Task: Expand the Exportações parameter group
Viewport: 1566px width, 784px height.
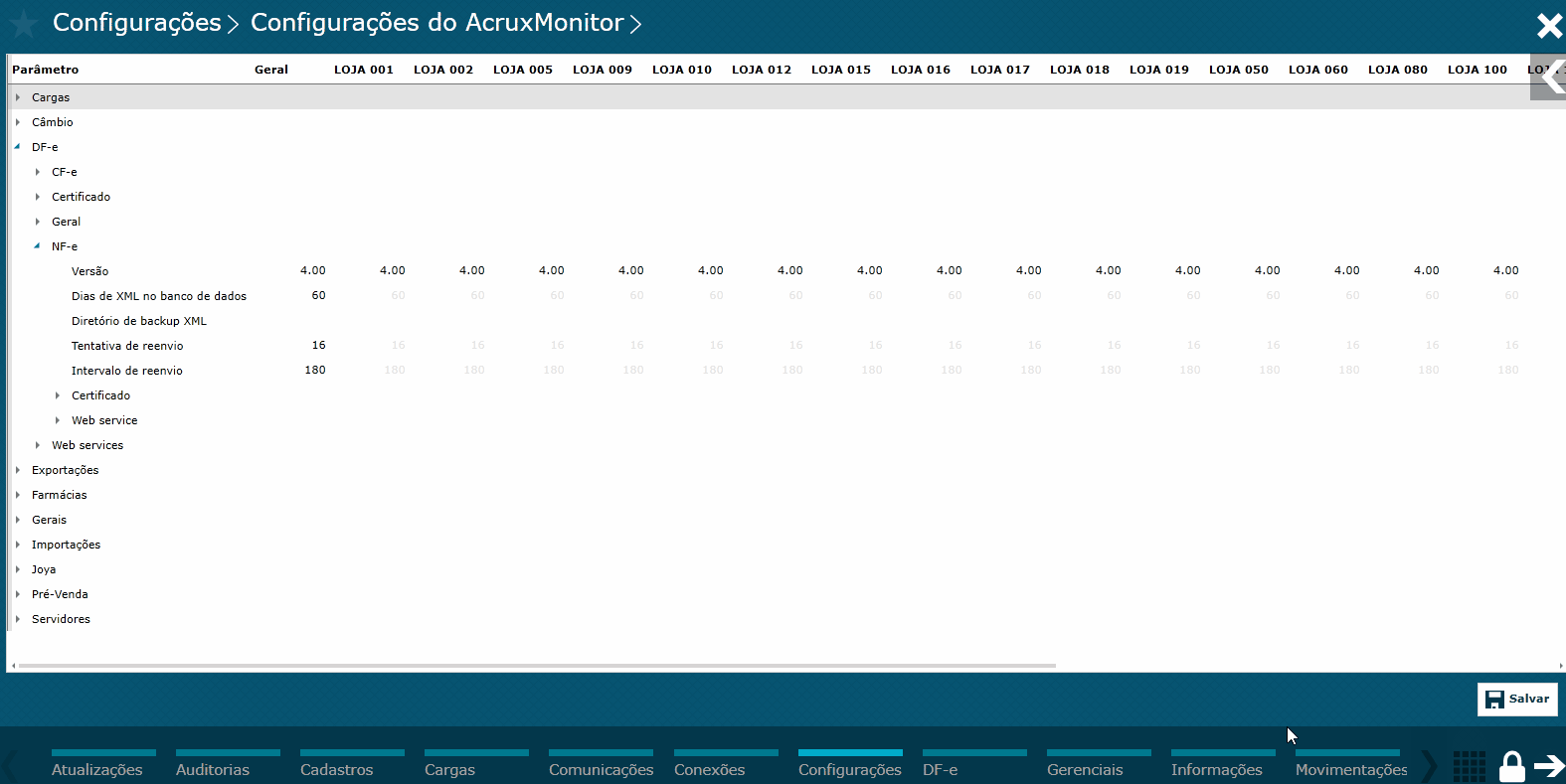Action: (18, 470)
